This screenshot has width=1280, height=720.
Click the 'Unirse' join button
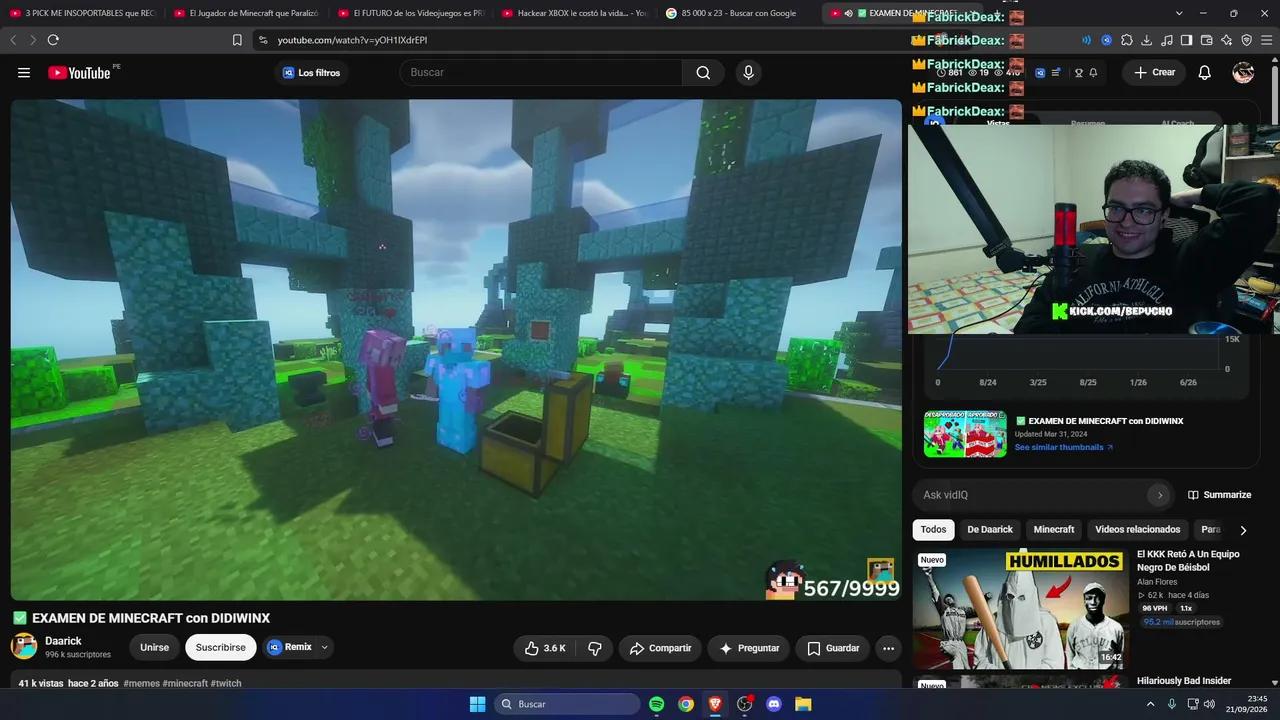tap(154, 648)
